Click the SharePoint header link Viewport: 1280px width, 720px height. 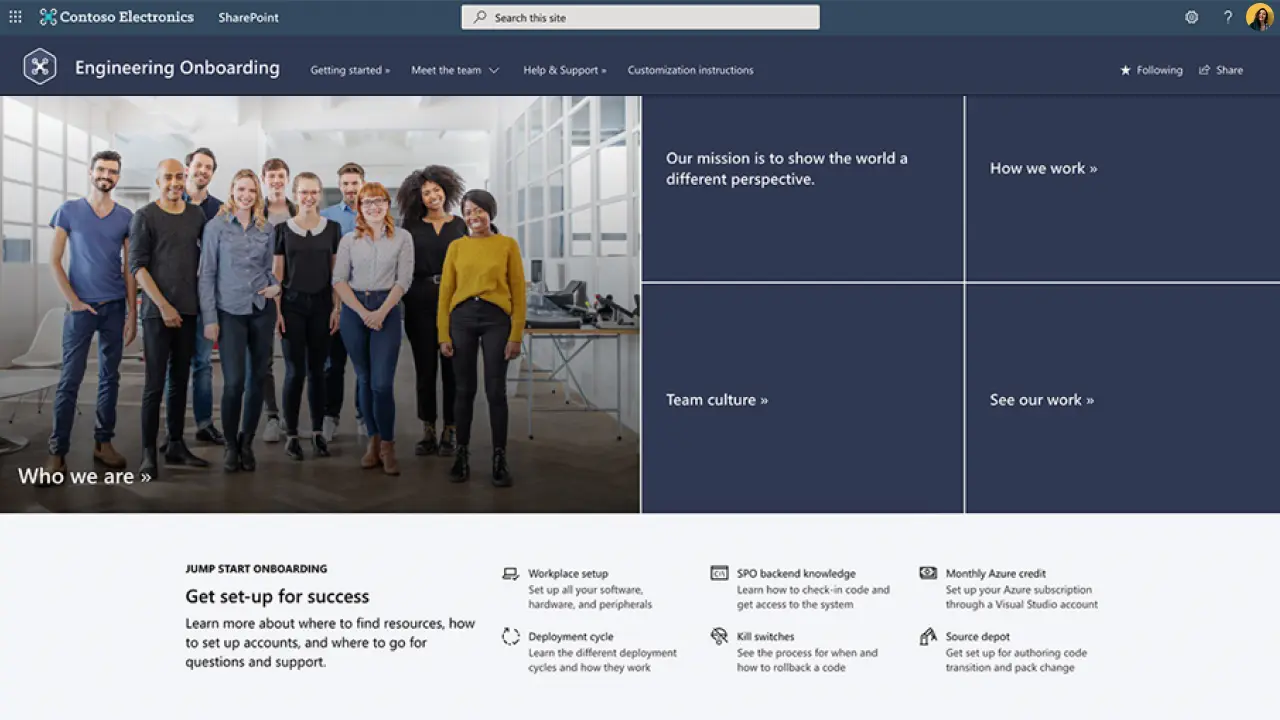point(249,17)
